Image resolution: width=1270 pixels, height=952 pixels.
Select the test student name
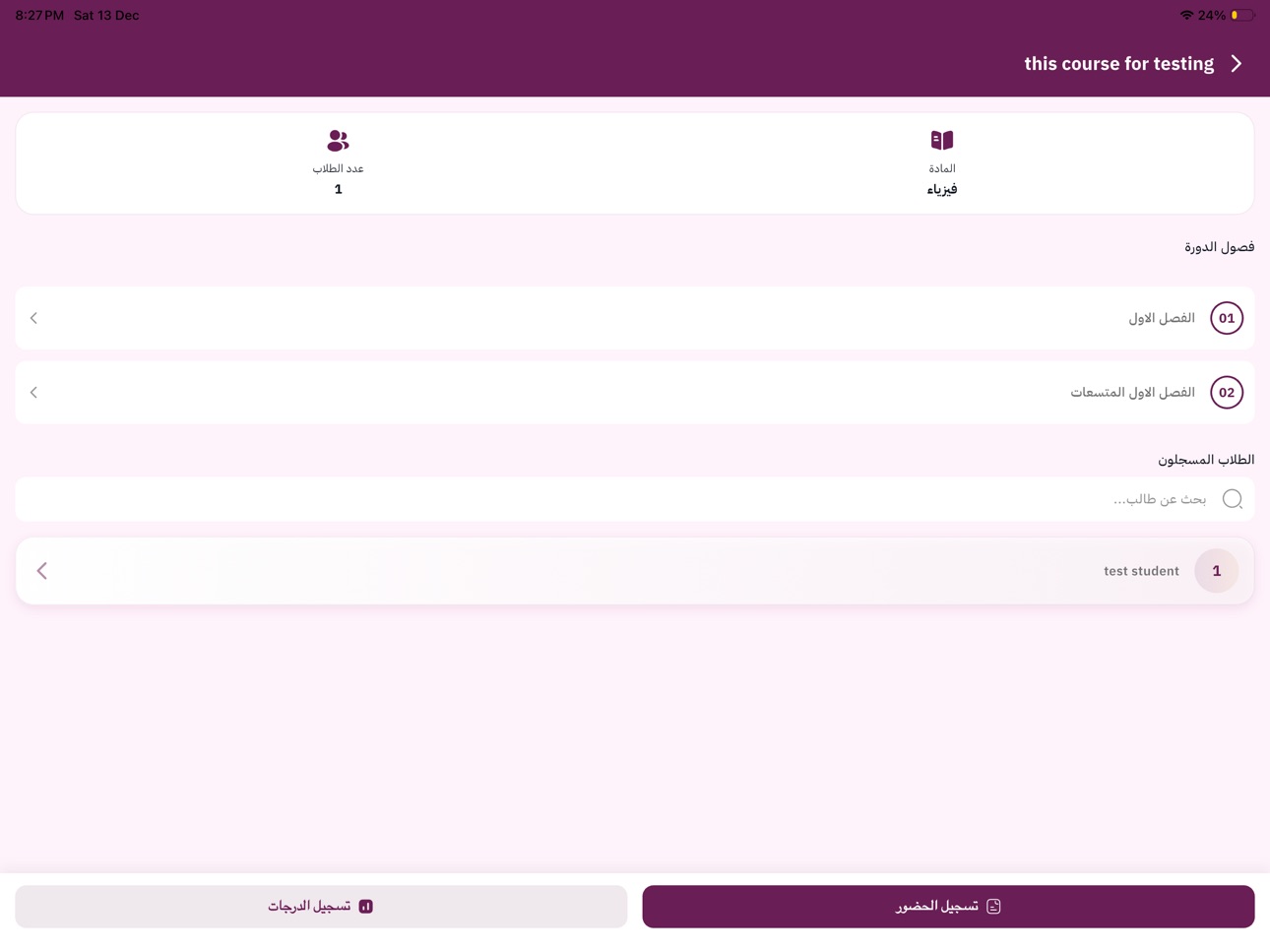click(1141, 571)
